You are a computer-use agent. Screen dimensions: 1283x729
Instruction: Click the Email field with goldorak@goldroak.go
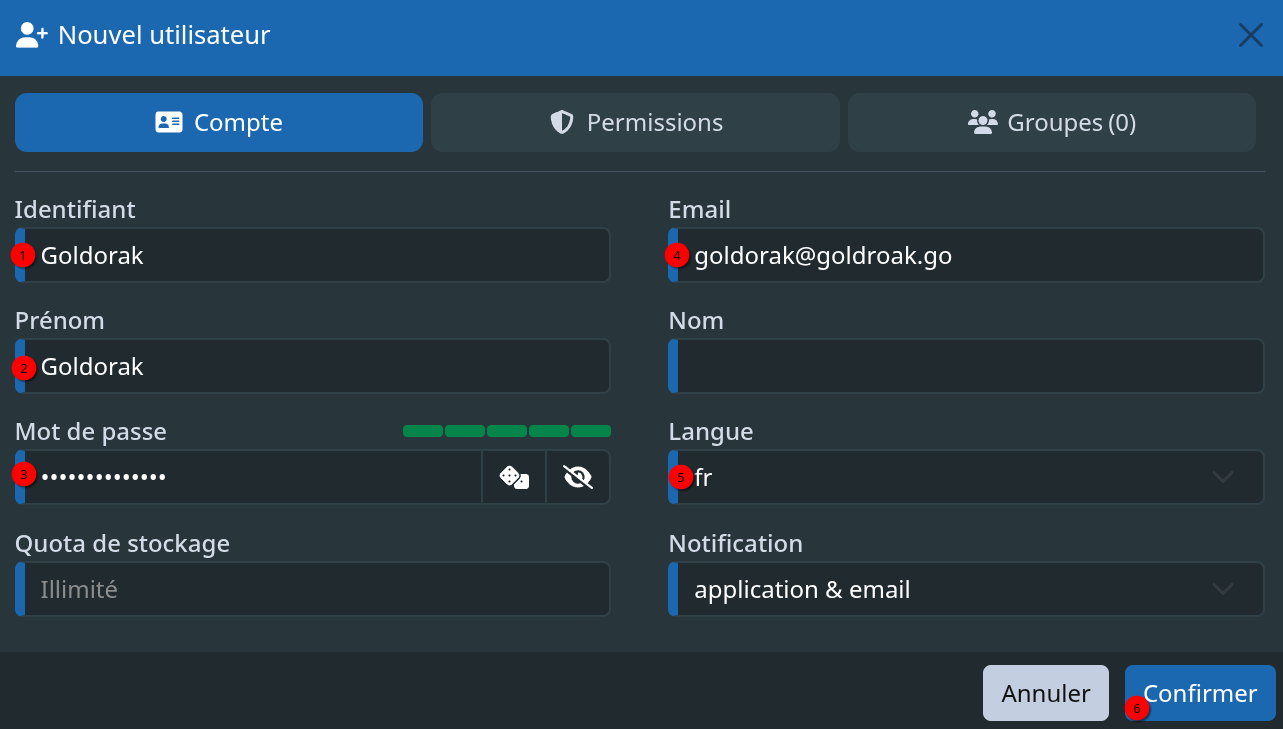[966, 255]
